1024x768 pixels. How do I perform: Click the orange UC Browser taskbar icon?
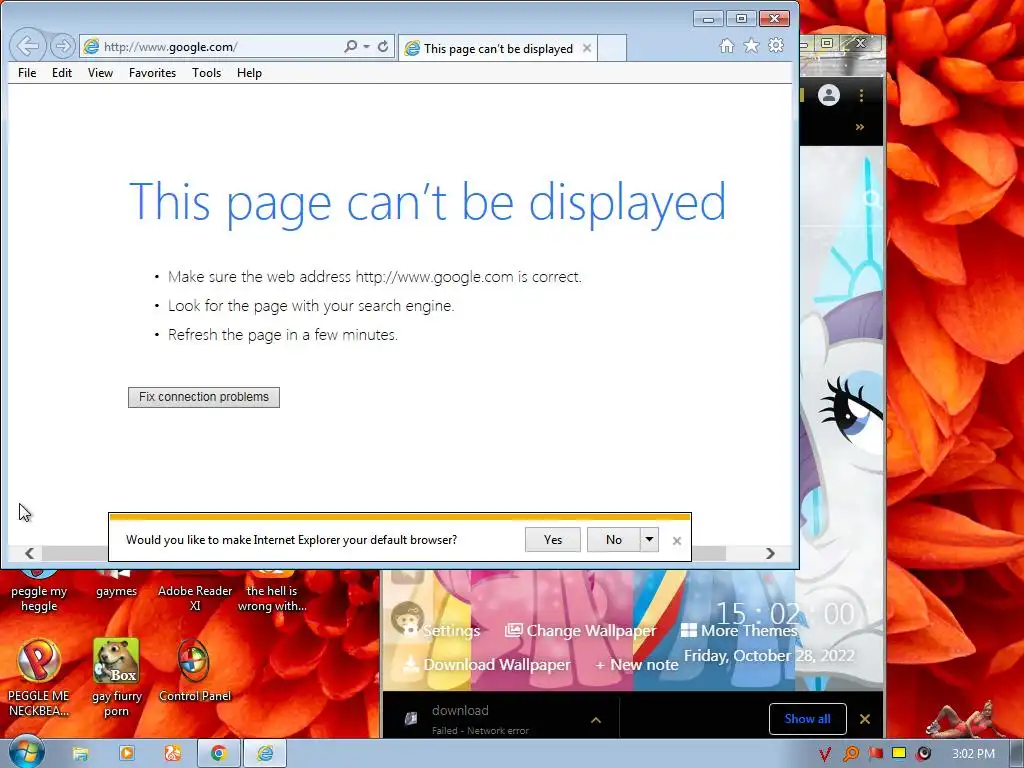(172, 754)
